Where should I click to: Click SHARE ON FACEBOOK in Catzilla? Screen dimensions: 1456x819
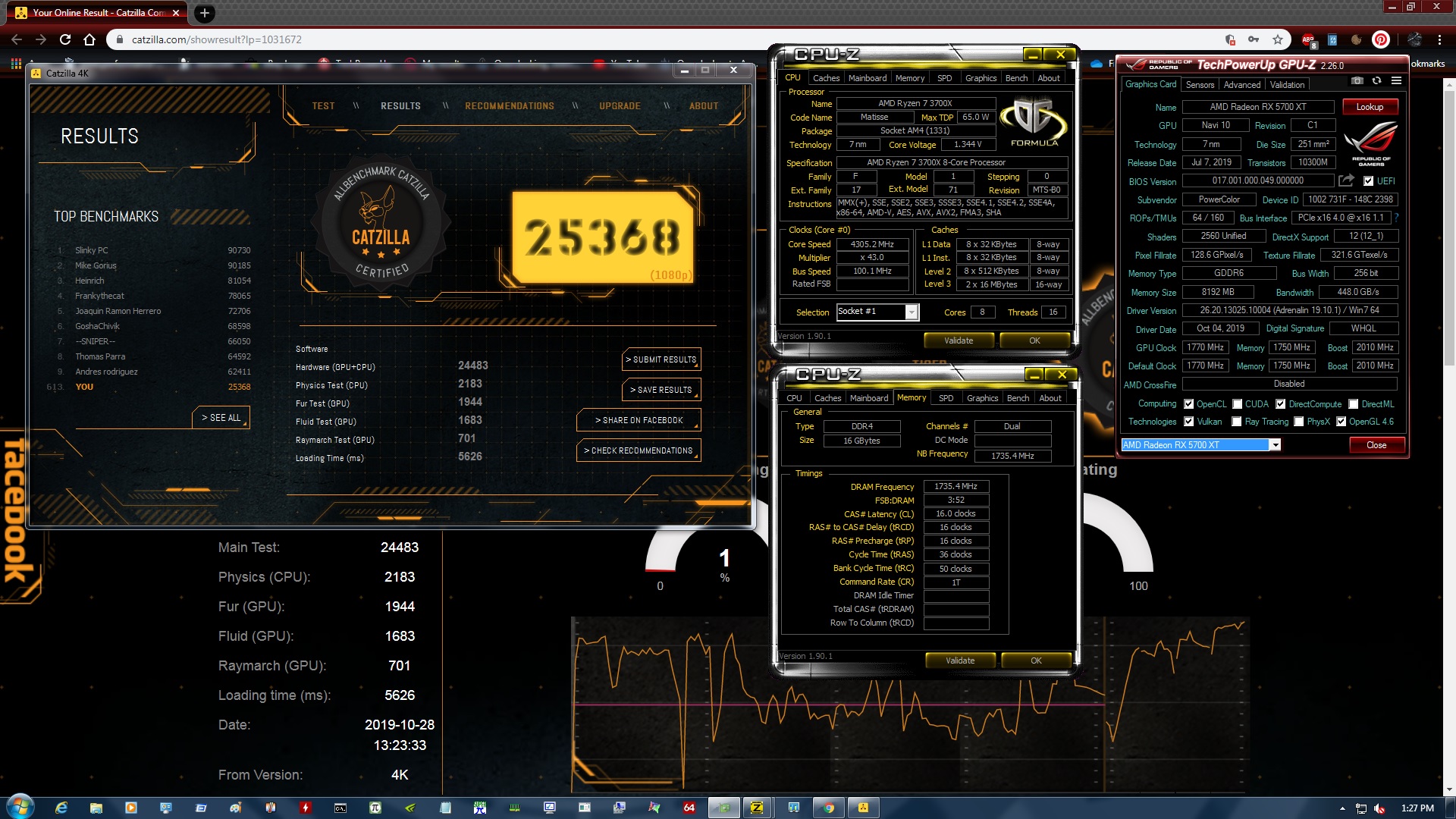pyautogui.click(x=639, y=420)
